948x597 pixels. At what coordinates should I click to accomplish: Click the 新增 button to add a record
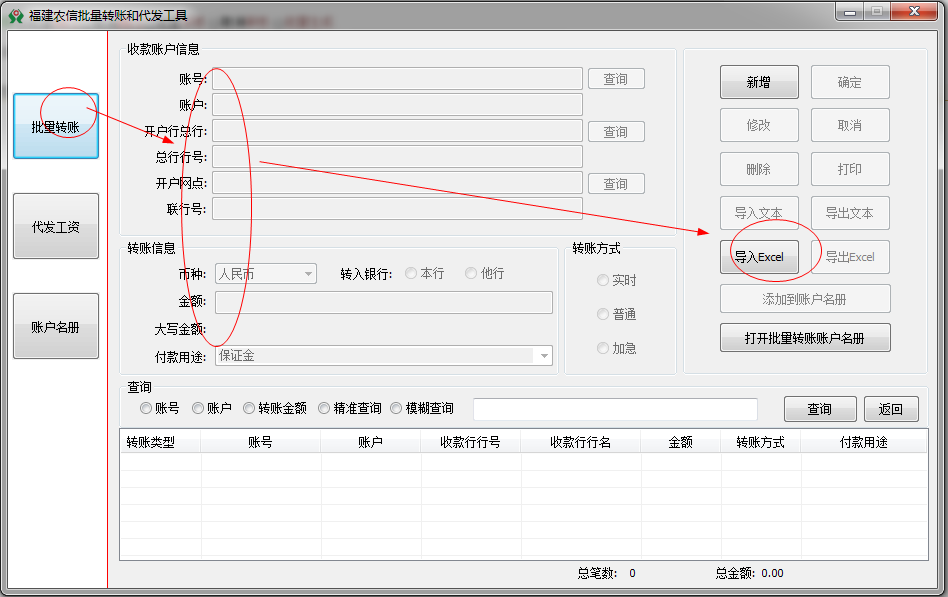click(759, 81)
